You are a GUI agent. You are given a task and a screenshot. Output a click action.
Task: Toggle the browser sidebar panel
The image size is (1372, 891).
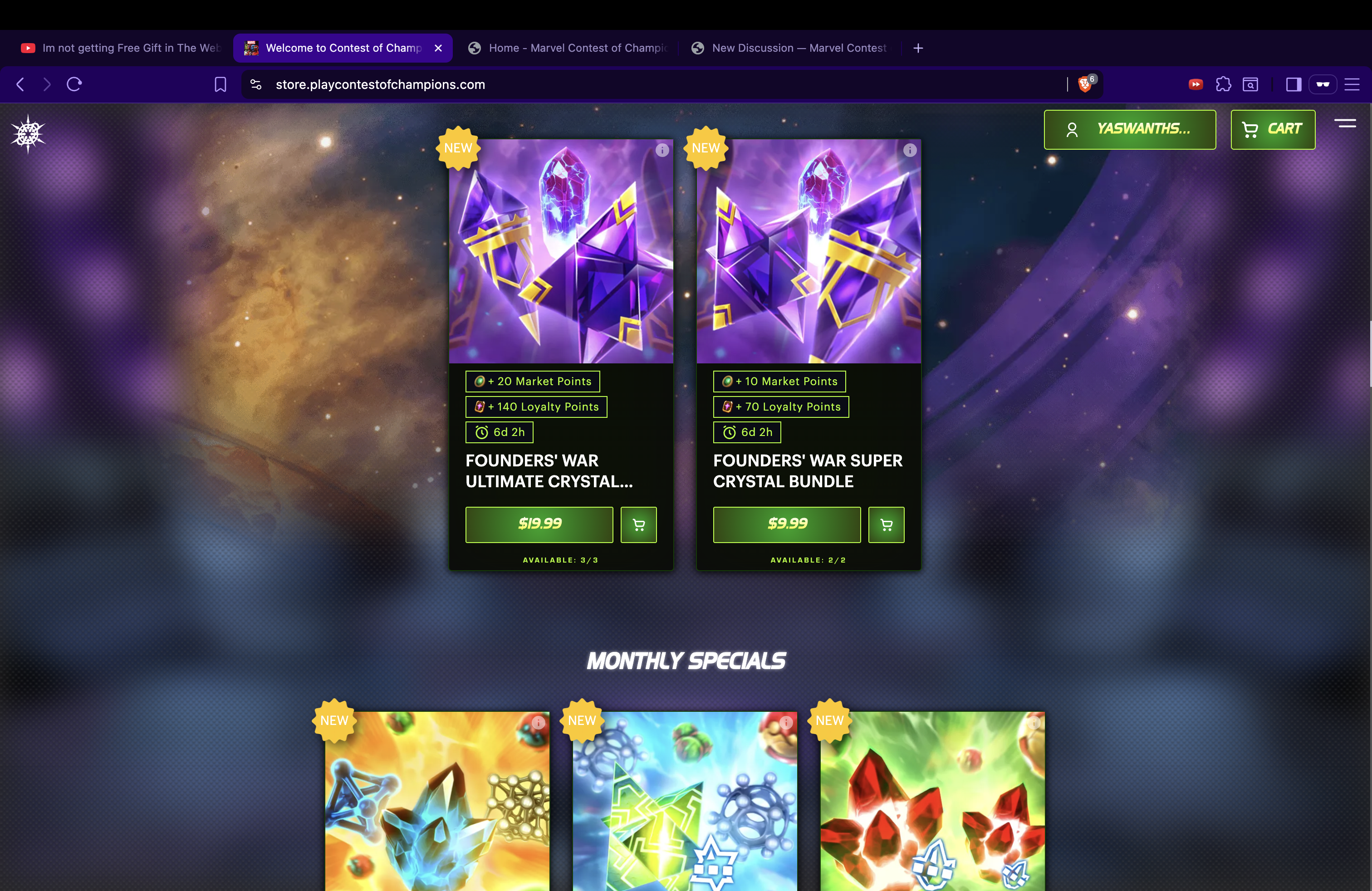pos(1294,84)
